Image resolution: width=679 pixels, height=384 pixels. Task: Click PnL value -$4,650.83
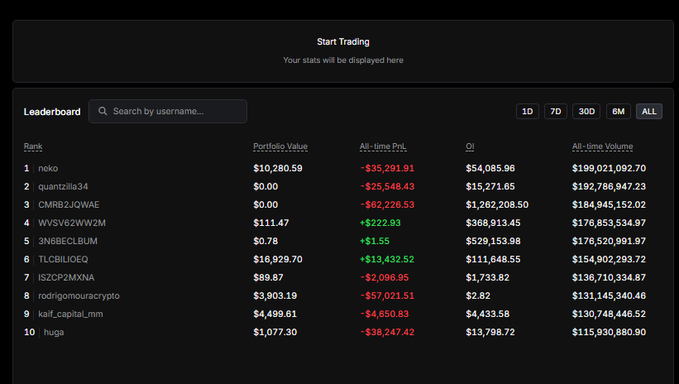click(x=385, y=314)
